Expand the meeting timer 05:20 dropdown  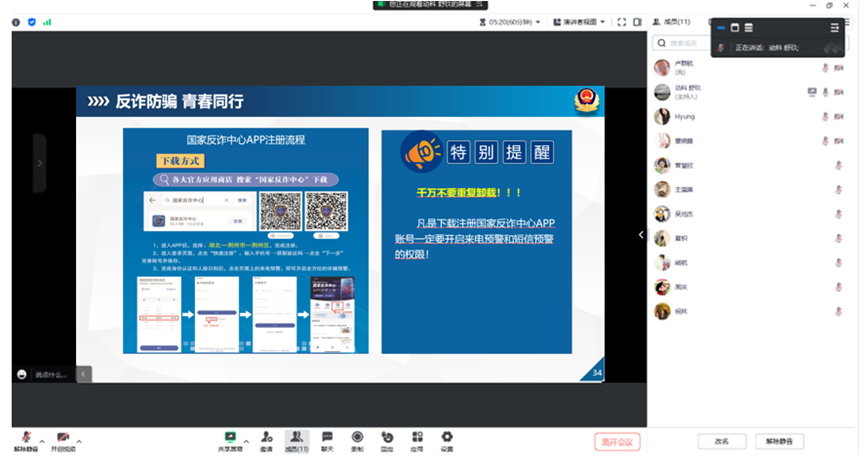[538, 21]
